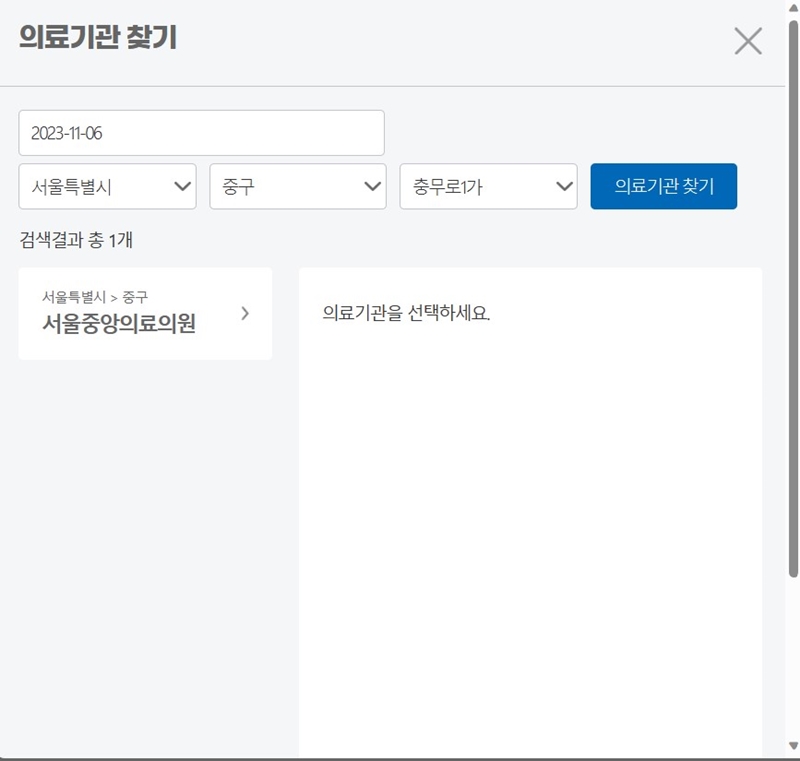Click the 검색결과 총 1개 text
The width and height of the screenshot is (800, 761).
(76, 240)
